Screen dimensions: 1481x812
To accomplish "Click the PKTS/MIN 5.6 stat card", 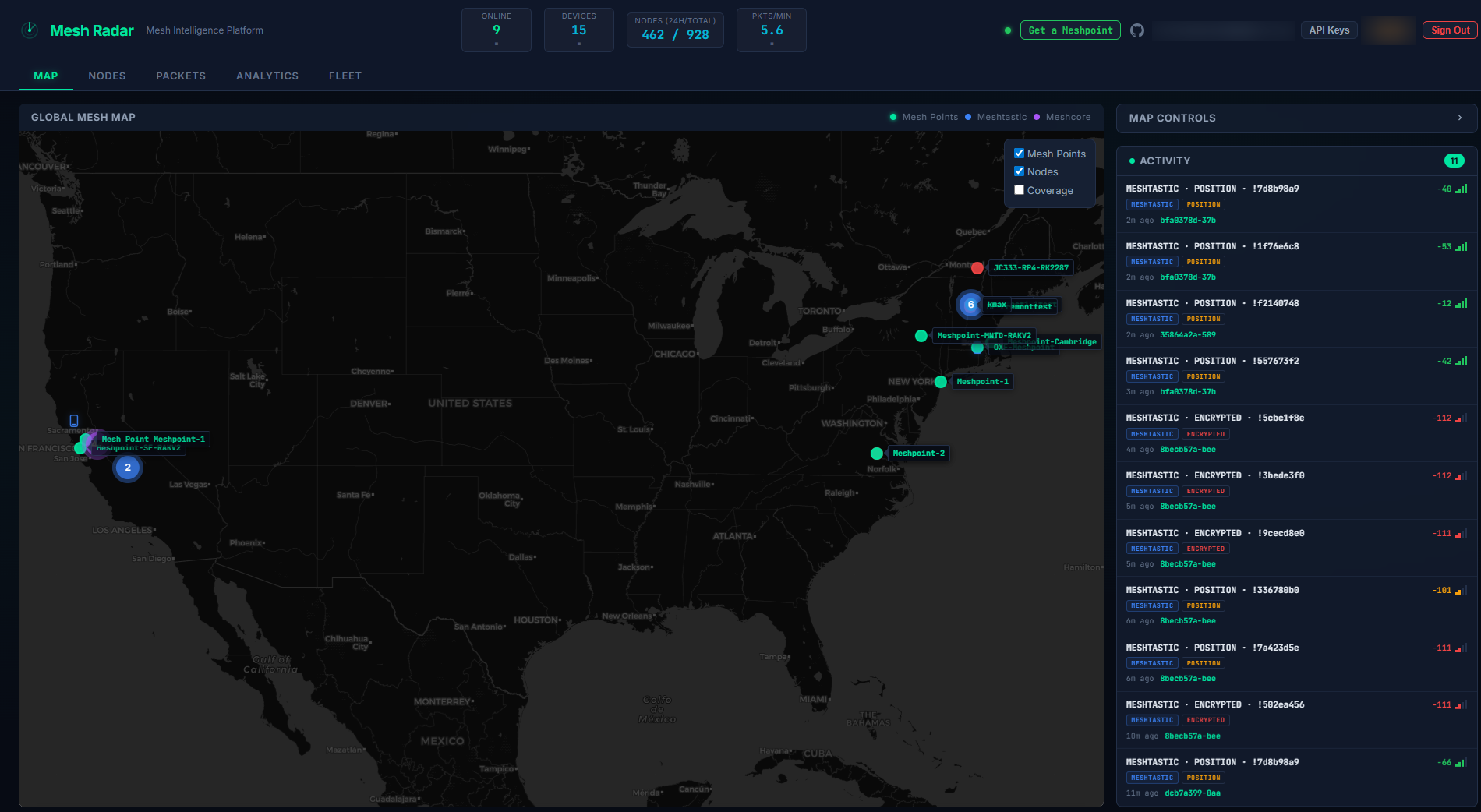I will pos(772,30).
